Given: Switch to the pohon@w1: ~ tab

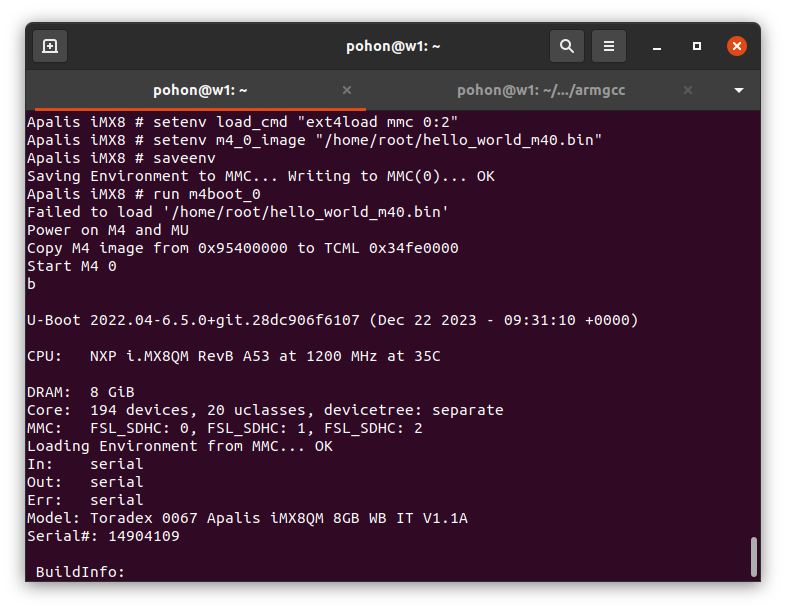Looking at the screenshot, I should tap(200, 90).
